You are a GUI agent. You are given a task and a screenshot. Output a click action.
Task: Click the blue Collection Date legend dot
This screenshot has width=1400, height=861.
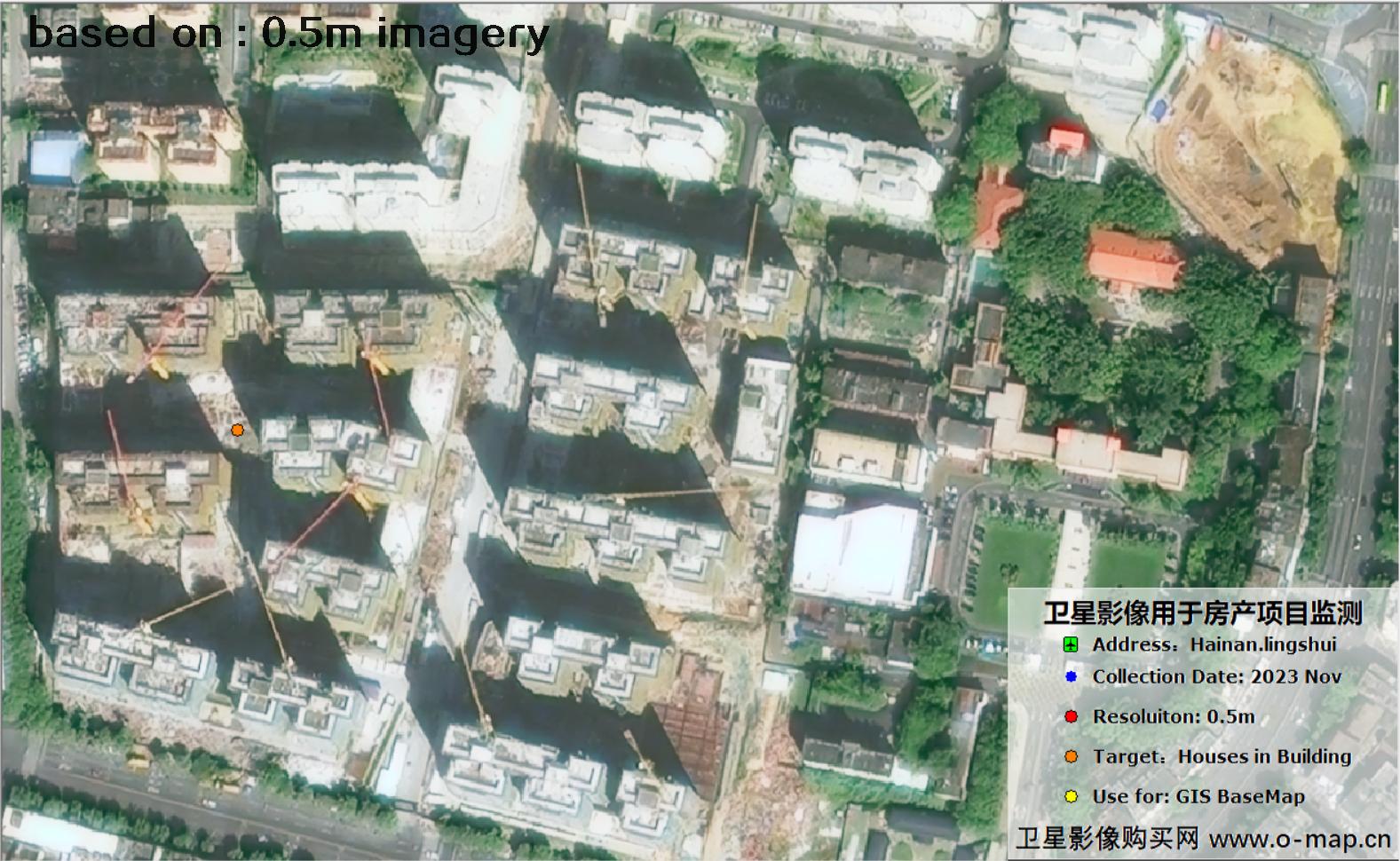(1071, 676)
